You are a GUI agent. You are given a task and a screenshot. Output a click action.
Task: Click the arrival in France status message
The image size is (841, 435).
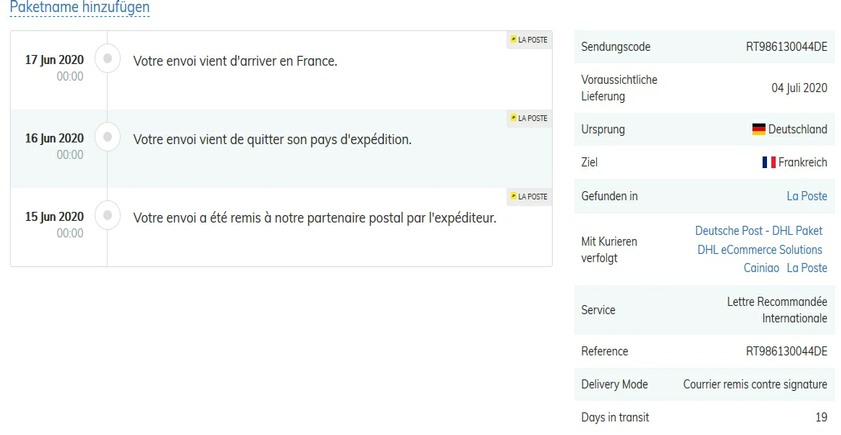pyautogui.click(x=235, y=61)
